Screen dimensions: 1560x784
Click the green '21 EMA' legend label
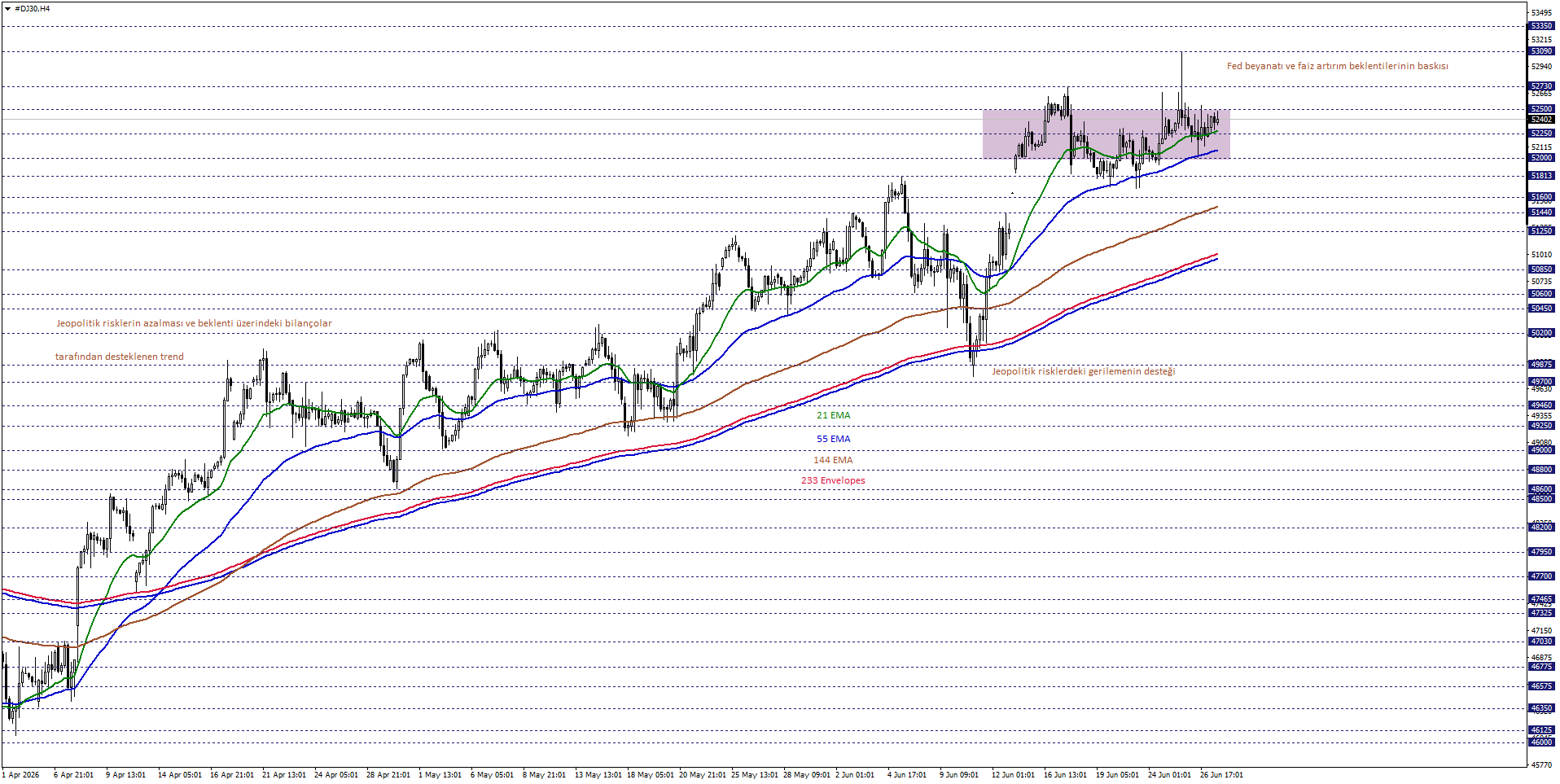(x=833, y=415)
